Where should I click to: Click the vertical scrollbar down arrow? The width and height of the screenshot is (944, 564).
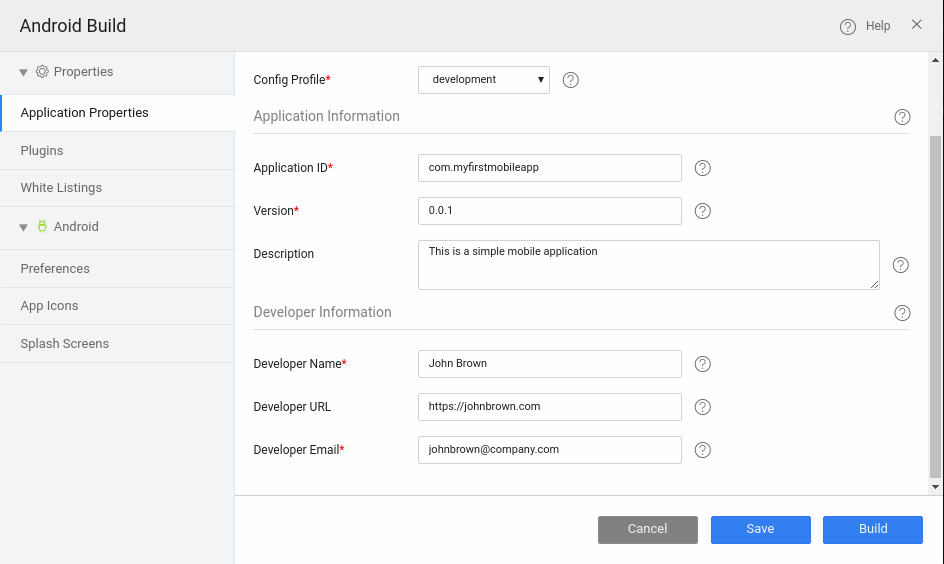[936, 487]
